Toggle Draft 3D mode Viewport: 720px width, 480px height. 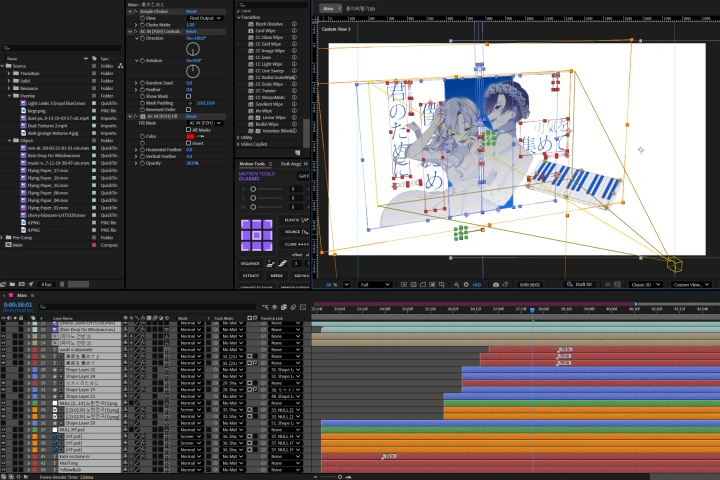tap(579, 285)
